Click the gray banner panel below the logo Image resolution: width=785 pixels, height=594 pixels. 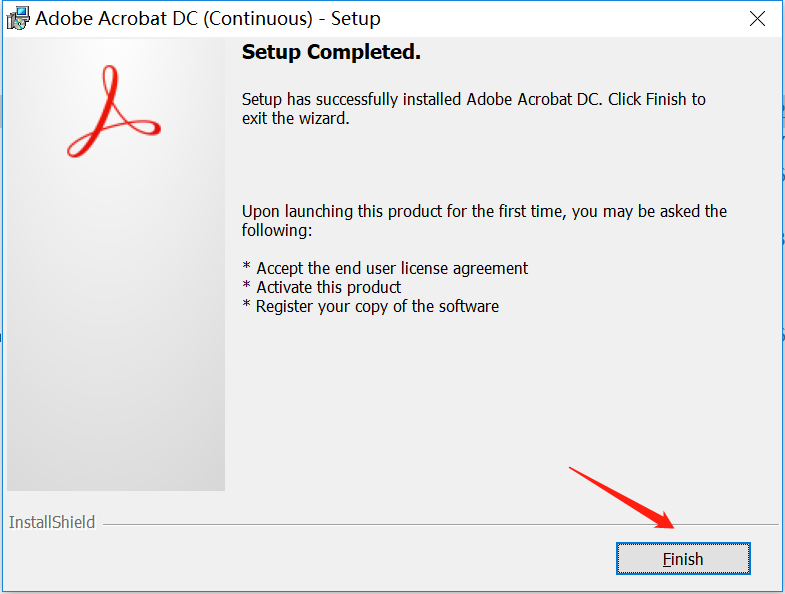click(116, 350)
